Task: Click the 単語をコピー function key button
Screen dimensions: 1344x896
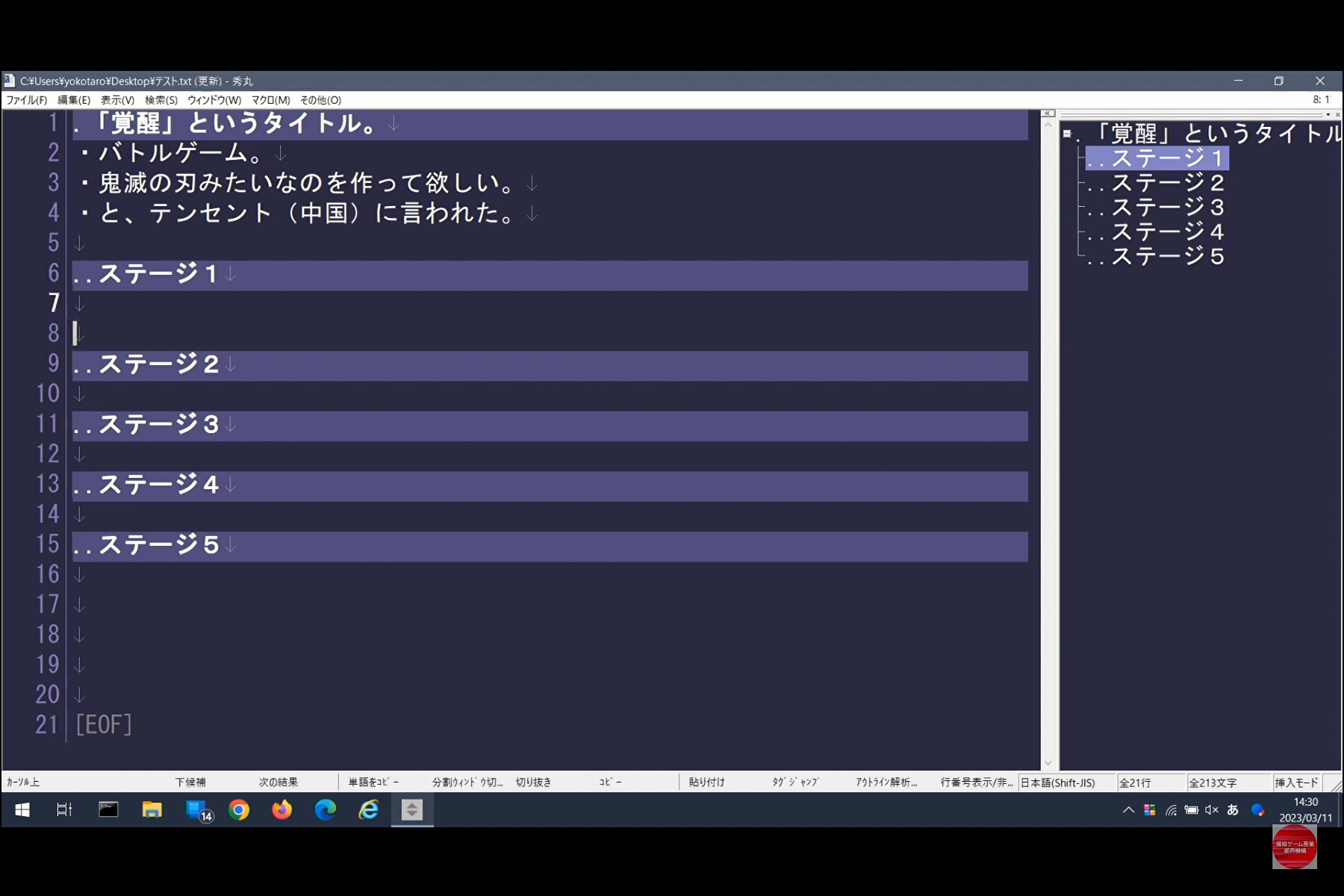Action: point(373,782)
